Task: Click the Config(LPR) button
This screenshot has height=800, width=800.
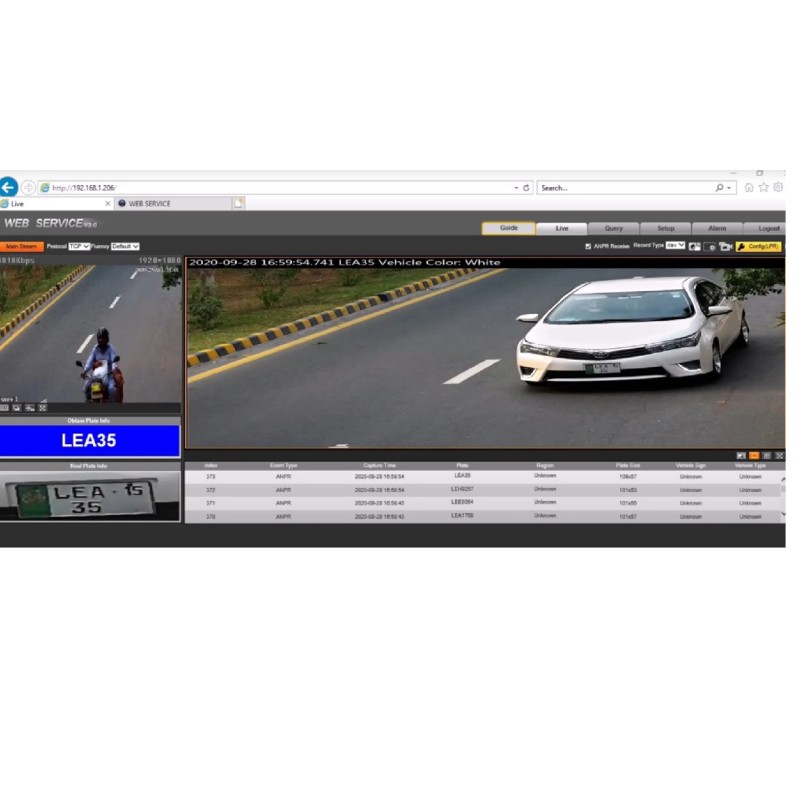Action: click(x=758, y=246)
